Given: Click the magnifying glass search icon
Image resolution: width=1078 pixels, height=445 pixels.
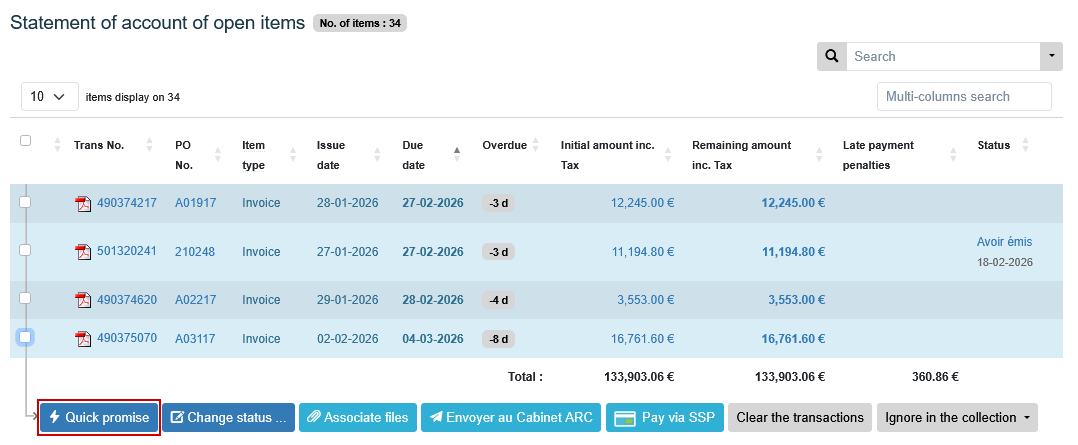Looking at the screenshot, I should pyautogui.click(x=832, y=57).
